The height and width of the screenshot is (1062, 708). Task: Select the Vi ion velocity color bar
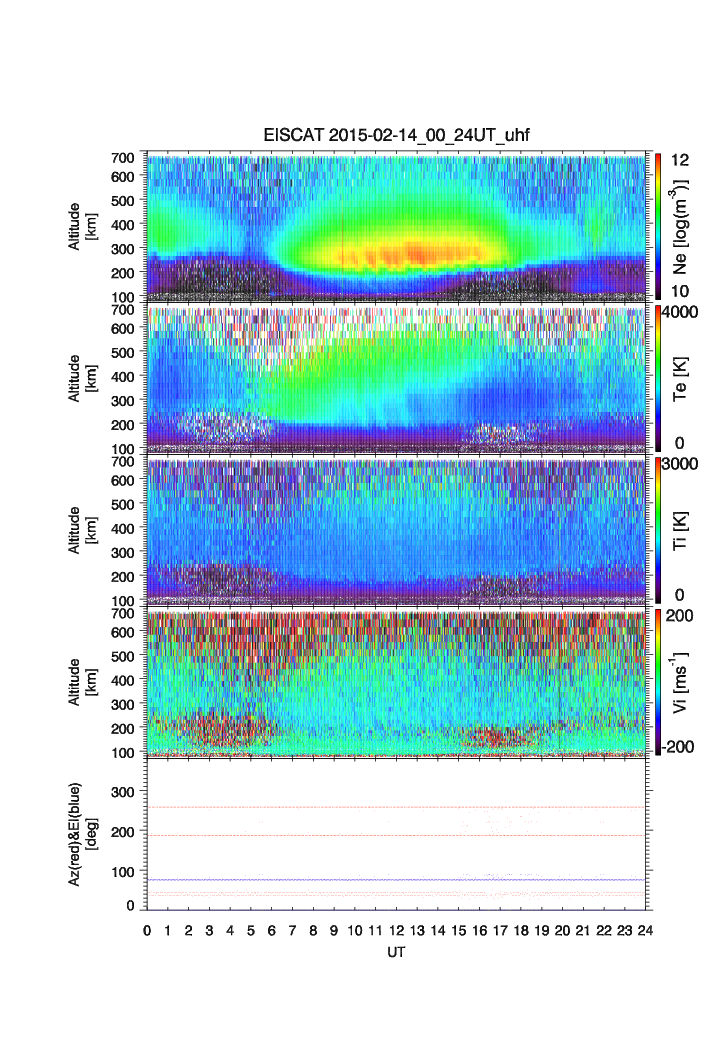click(658, 682)
